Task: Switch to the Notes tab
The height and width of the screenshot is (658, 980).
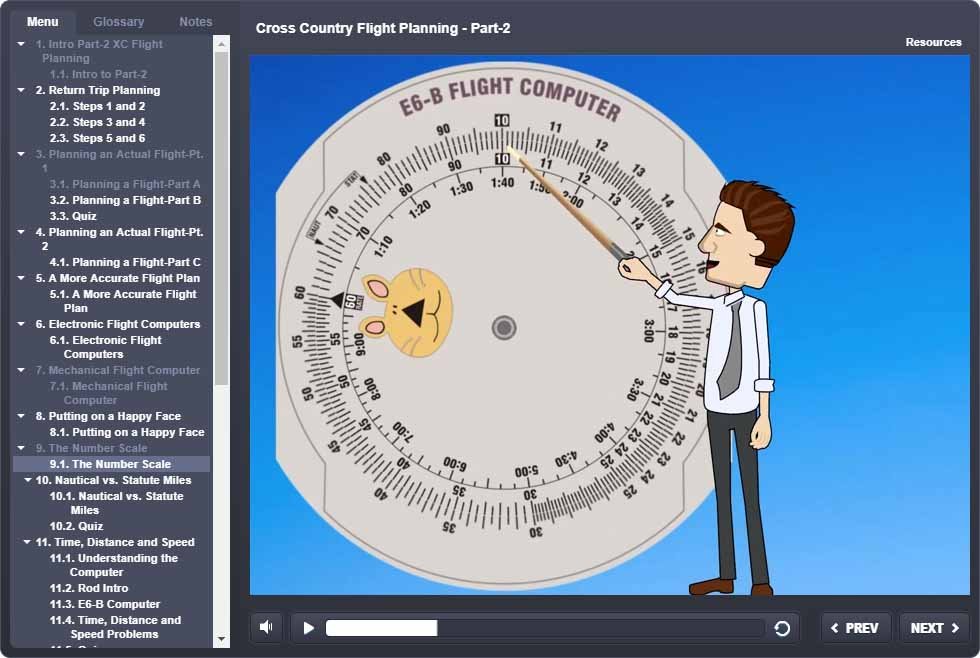Action: click(195, 21)
